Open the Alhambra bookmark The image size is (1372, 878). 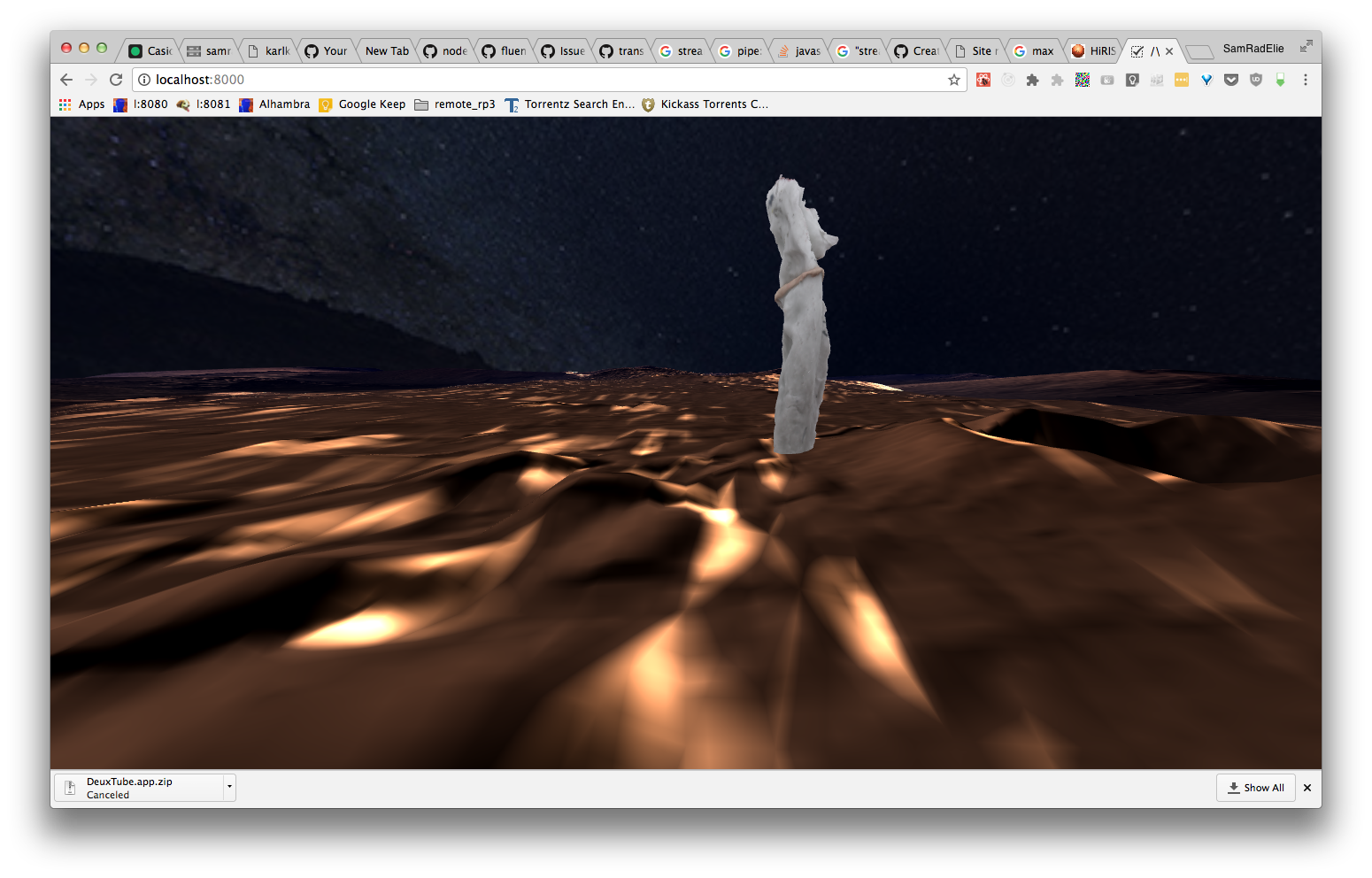pos(274,104)
